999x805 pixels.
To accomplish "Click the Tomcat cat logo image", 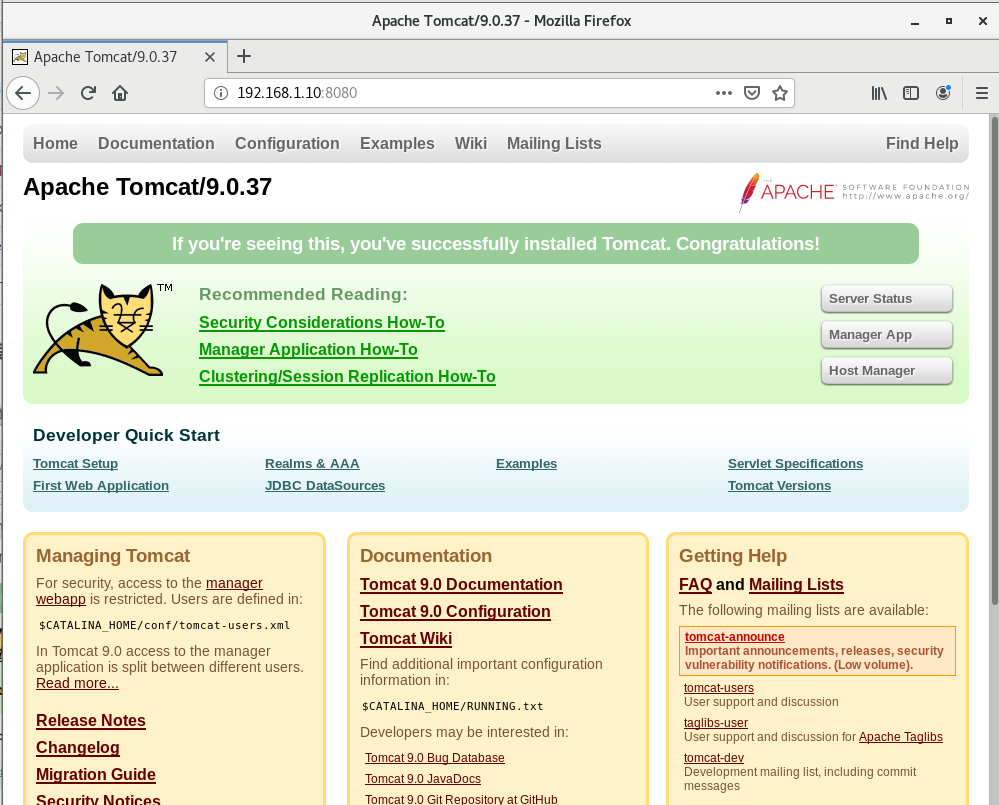I will pos(102,329).
